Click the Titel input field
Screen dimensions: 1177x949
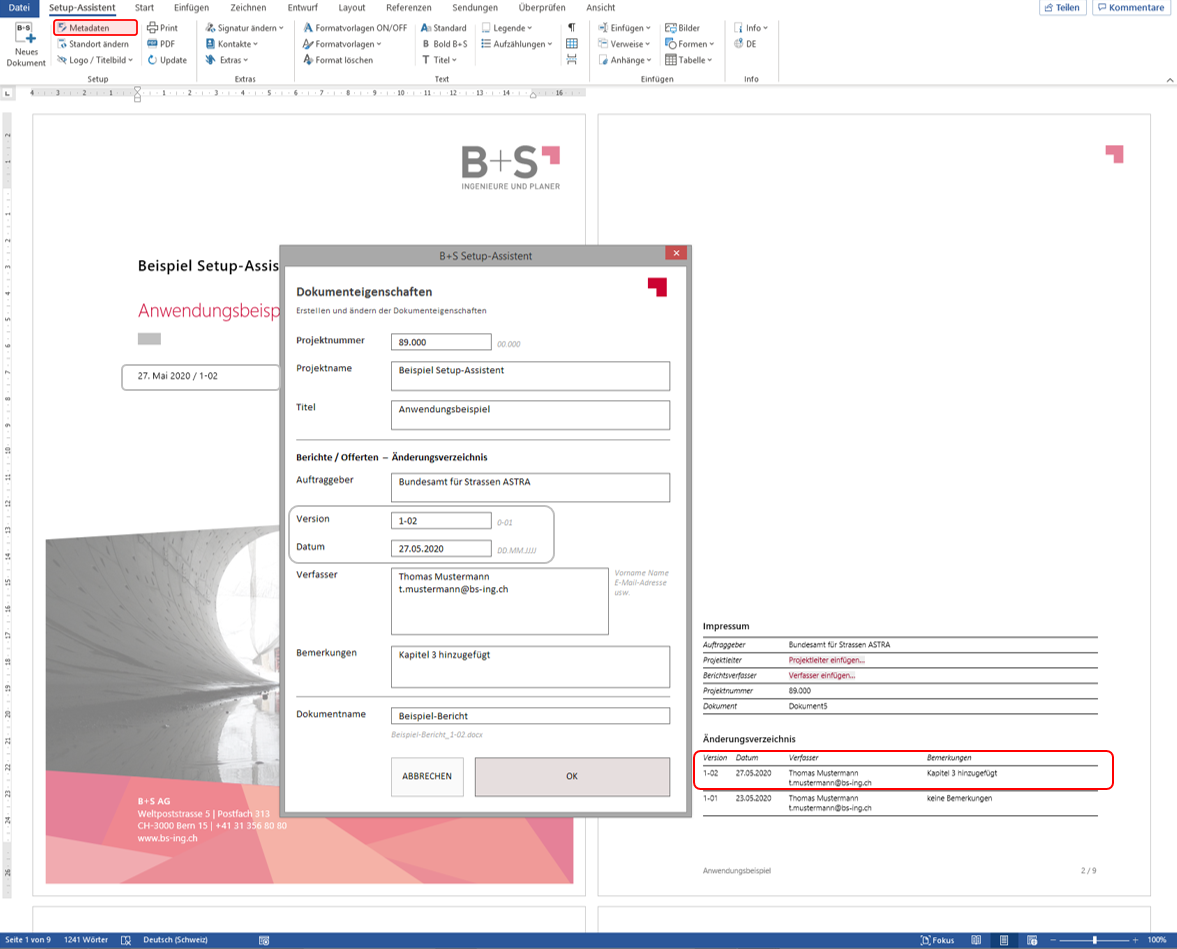pos(530,415)
